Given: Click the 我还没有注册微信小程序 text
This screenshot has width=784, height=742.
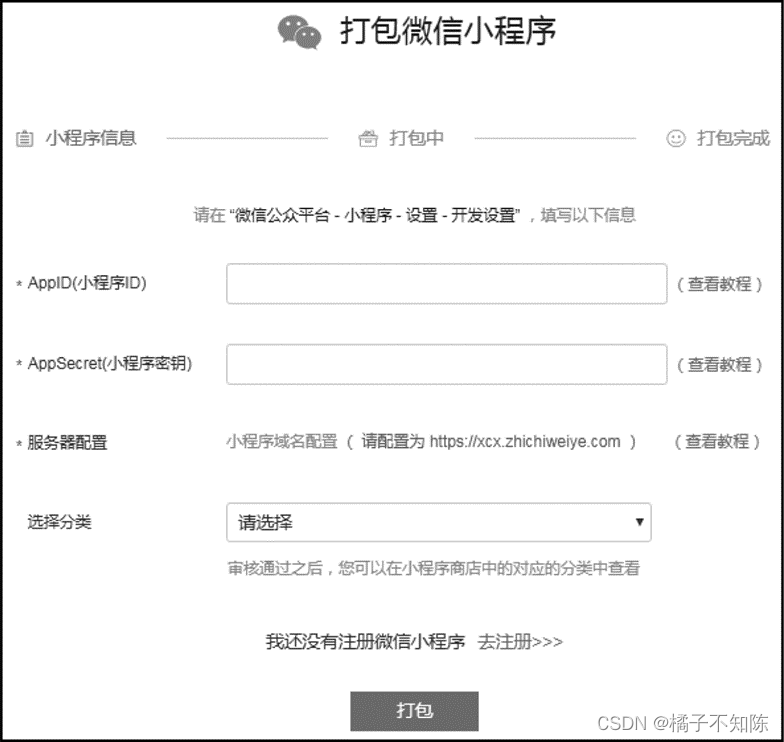Looking at the screenshot, I should [365, 642].
